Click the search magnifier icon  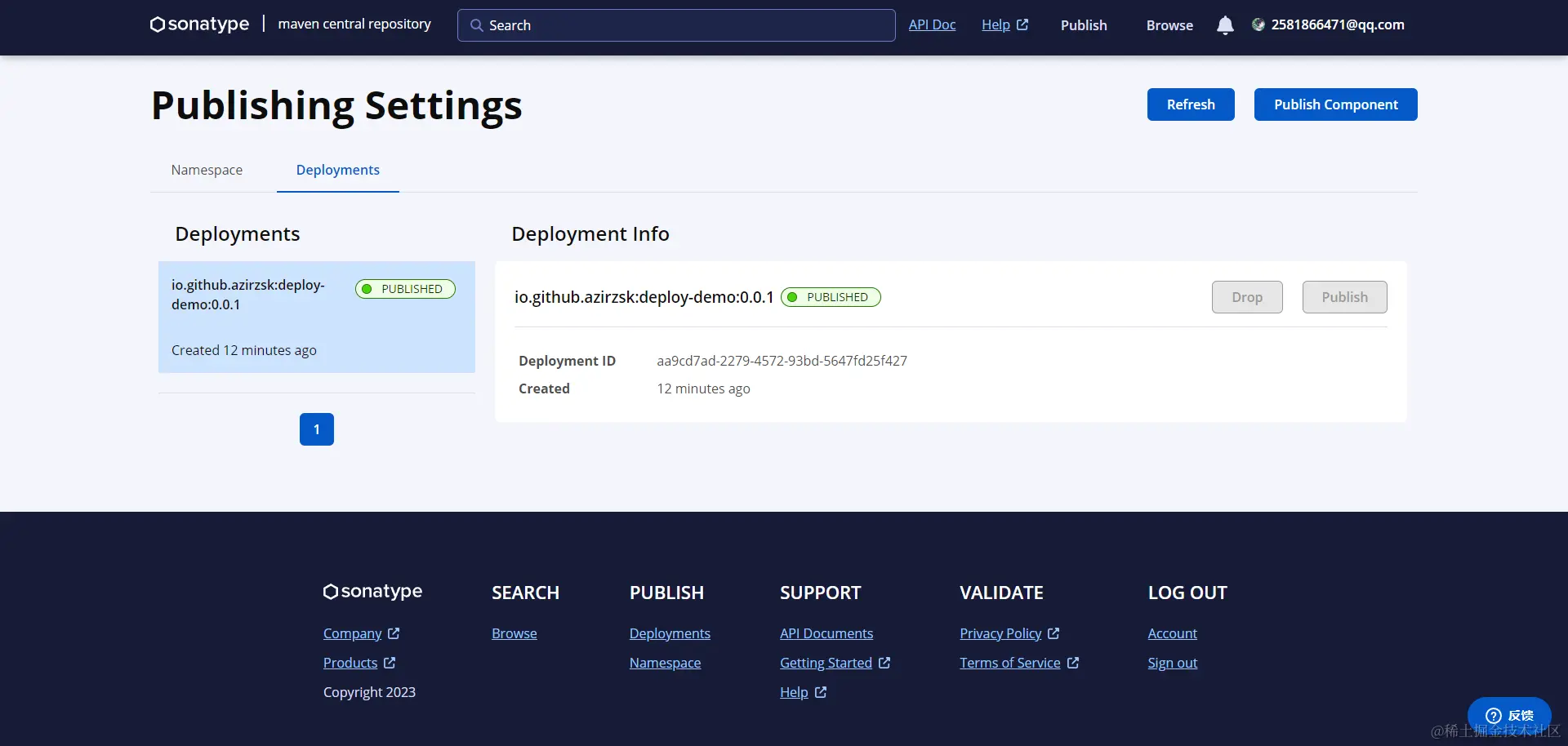477,25
